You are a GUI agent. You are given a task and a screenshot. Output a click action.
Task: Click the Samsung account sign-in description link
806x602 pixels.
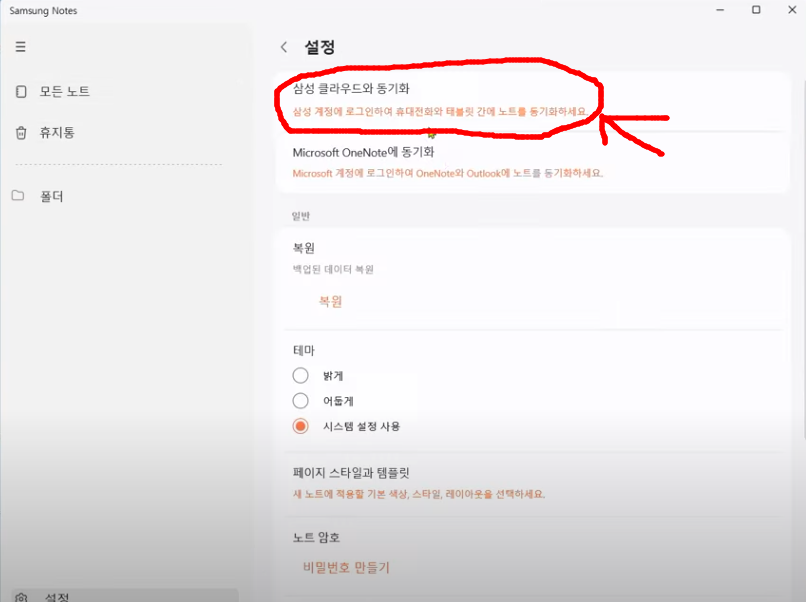point(440,112)
